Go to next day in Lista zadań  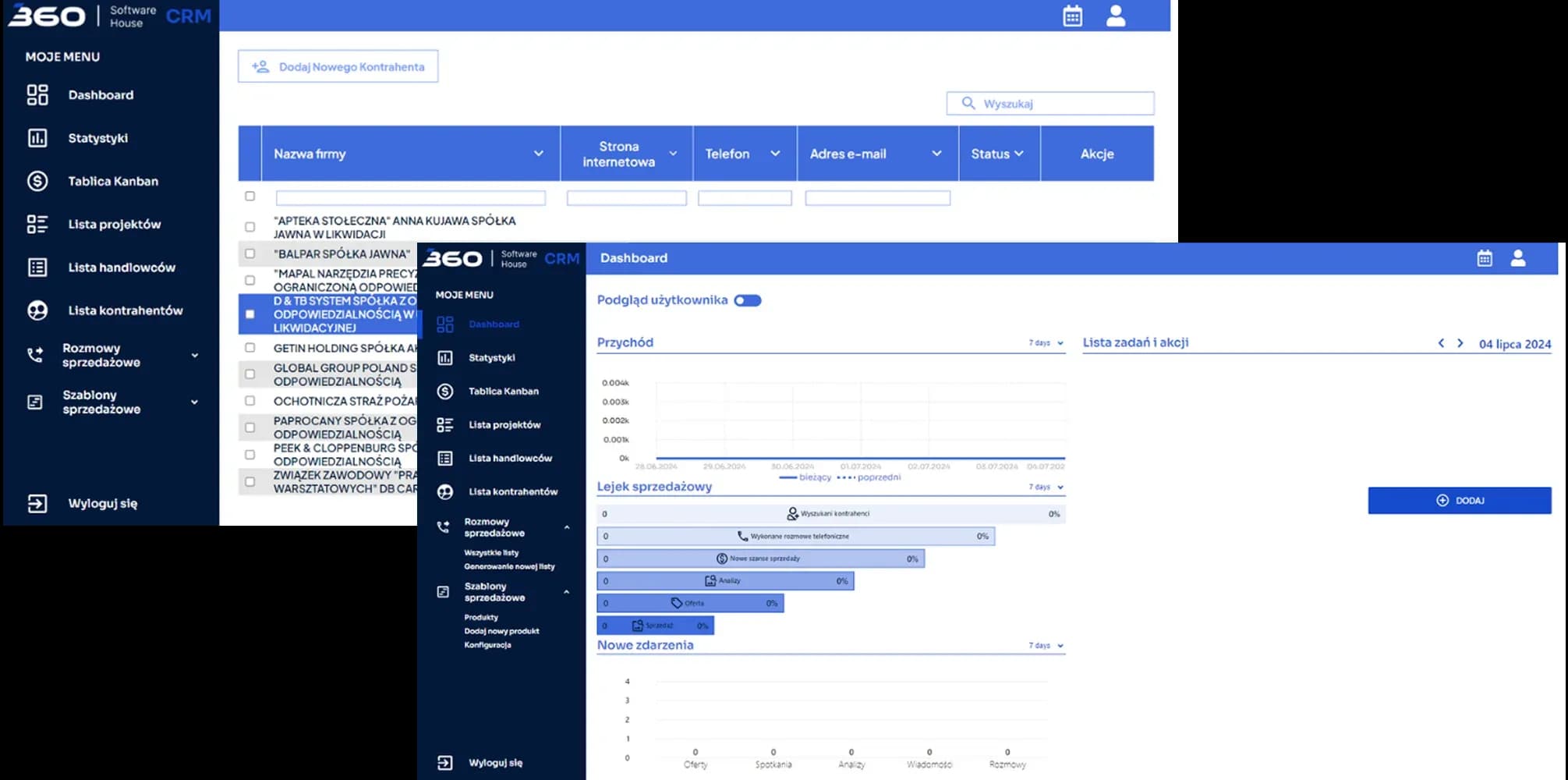[1460, 343]
